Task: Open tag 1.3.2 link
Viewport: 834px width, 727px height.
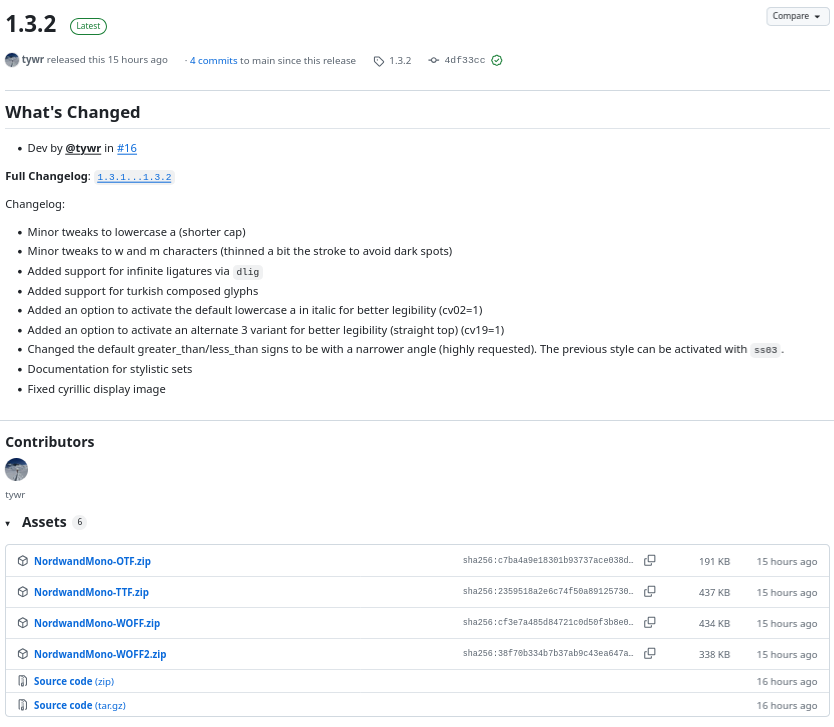Action: (400, 61)
